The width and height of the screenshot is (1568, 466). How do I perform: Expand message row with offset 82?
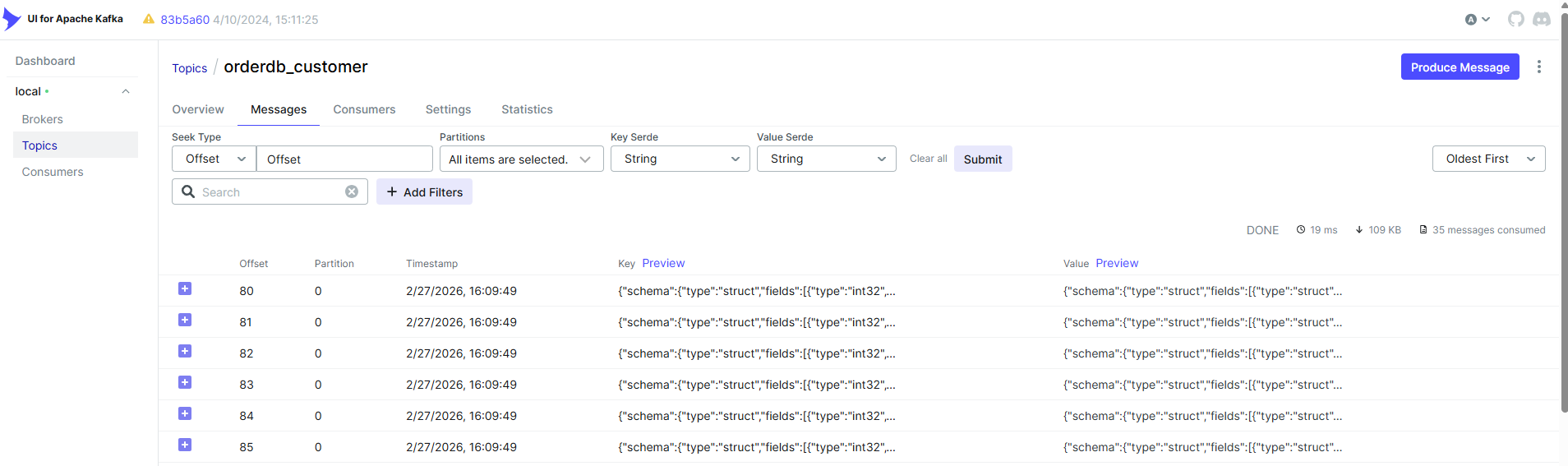(185, 352)
